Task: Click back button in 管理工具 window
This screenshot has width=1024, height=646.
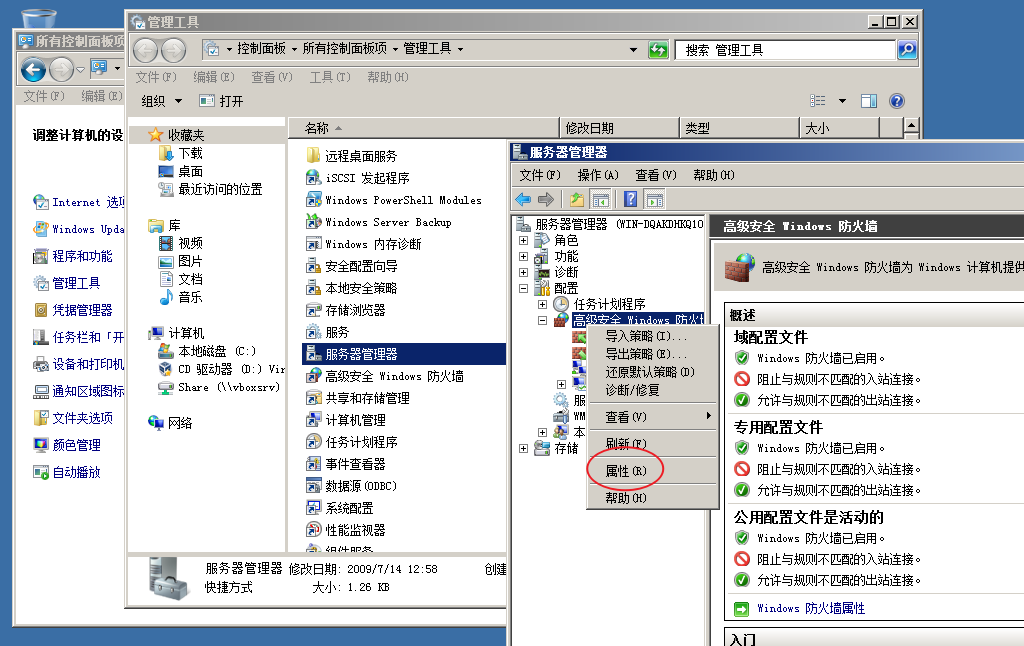Action: coord(146,50)
